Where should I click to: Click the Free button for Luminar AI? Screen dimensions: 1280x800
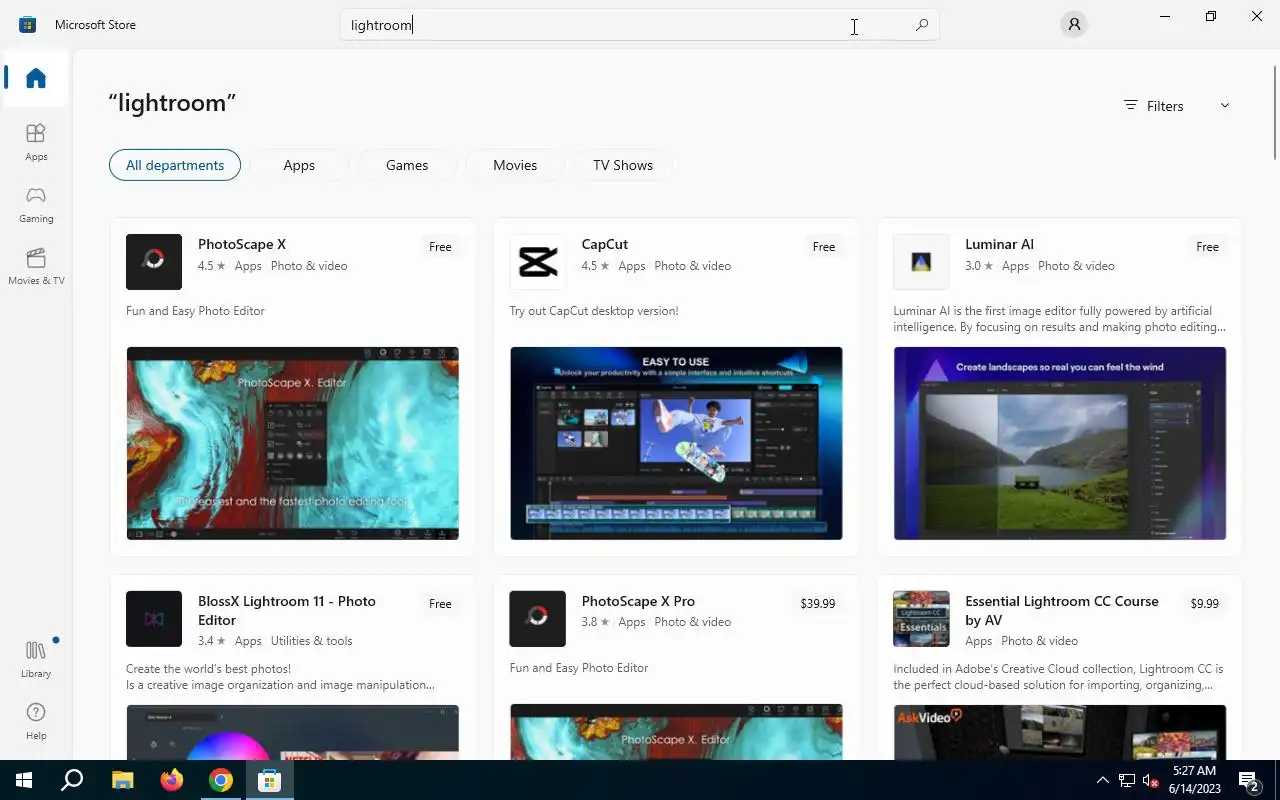point(1208,247)
